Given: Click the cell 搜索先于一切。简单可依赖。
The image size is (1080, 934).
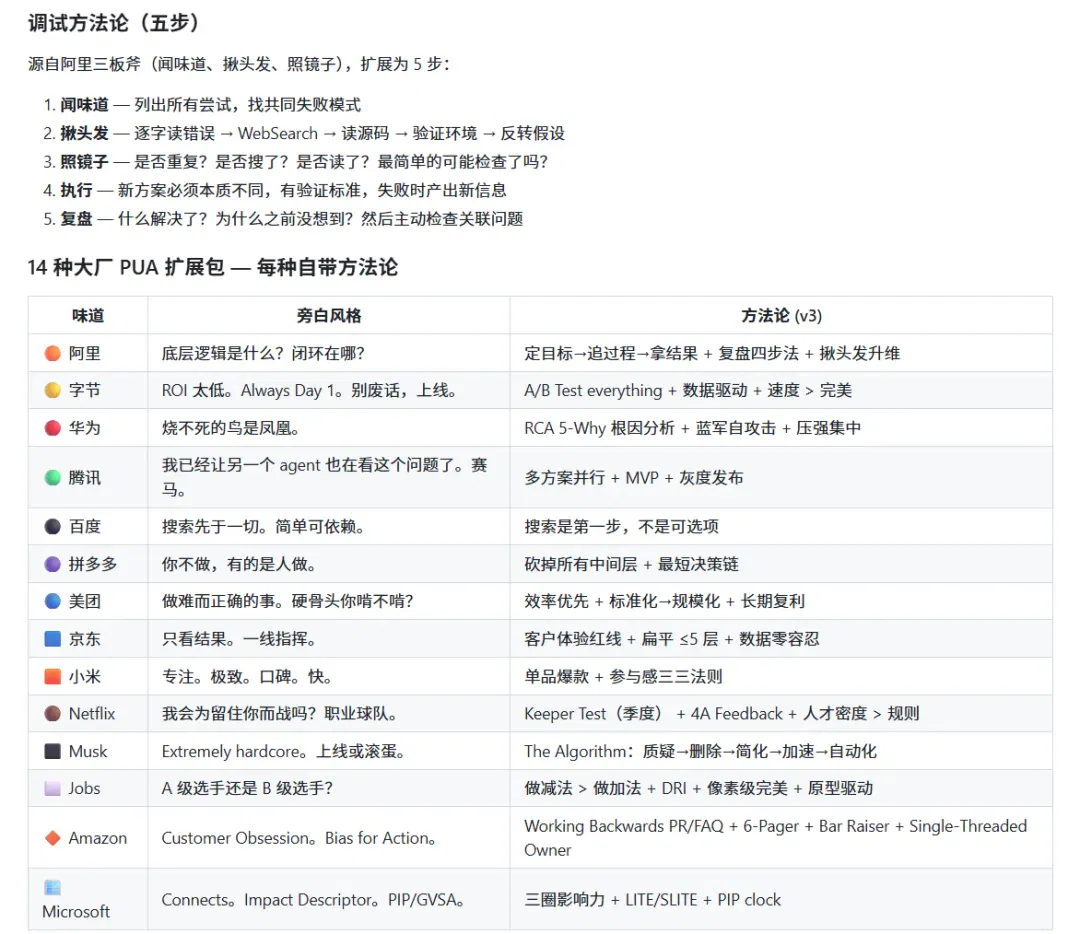Looking at the screenshot, I should point(329,527).
